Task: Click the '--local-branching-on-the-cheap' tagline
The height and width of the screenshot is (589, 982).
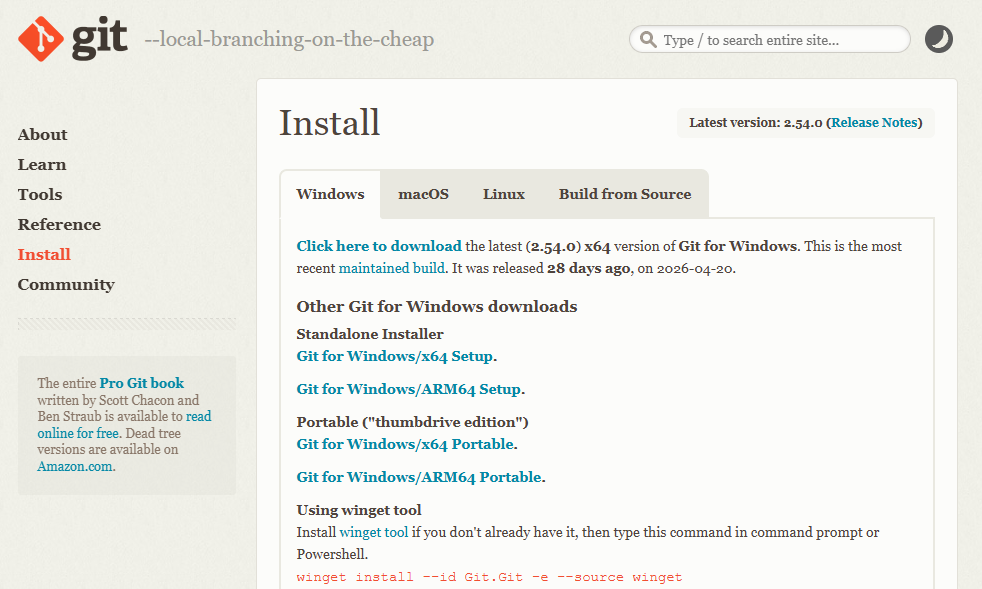Action: 289,39
